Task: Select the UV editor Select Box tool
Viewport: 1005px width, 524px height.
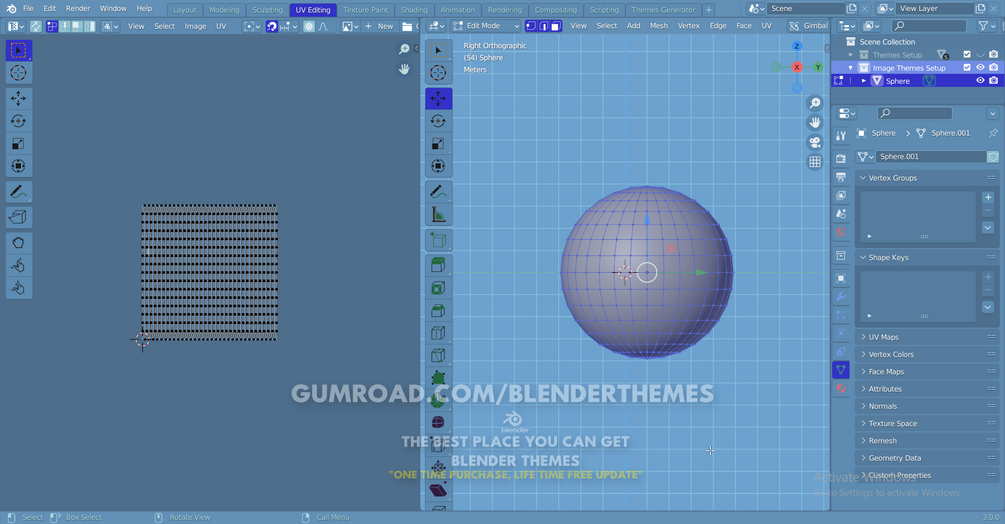Action: click(19, 50)
